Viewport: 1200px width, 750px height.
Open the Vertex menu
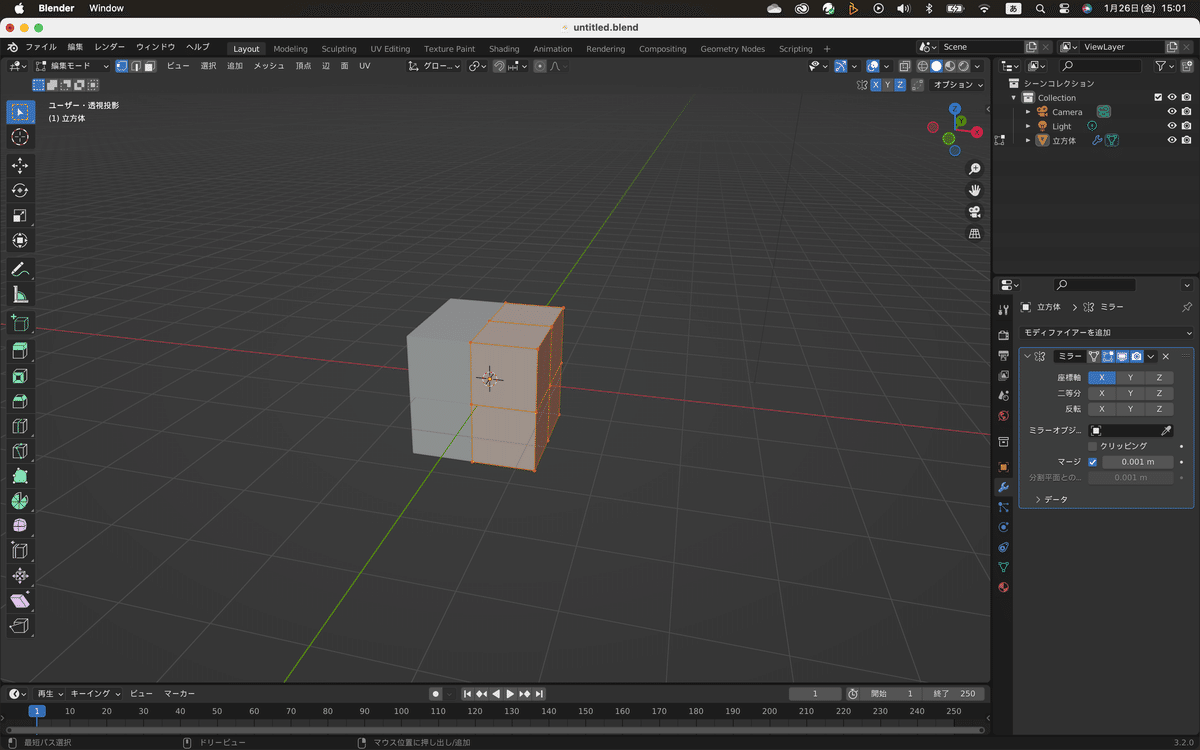click(x=303, y=66)
